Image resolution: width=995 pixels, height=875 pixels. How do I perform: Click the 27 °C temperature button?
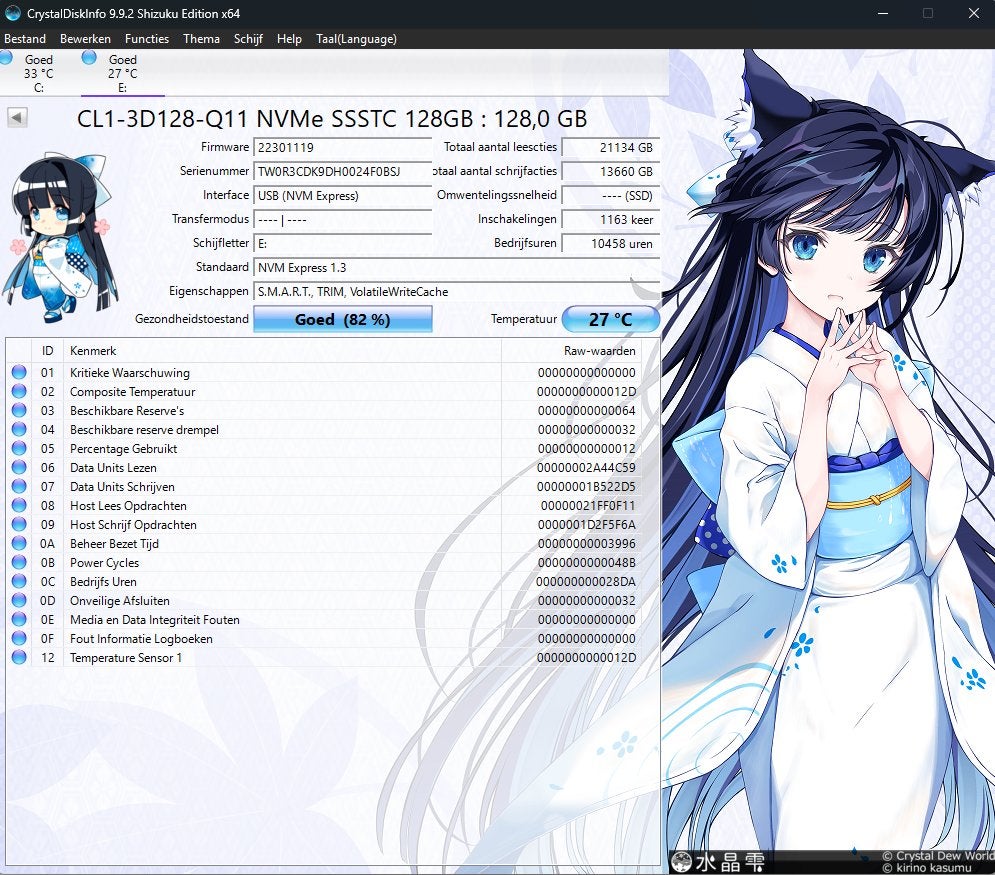coord(610,319)
